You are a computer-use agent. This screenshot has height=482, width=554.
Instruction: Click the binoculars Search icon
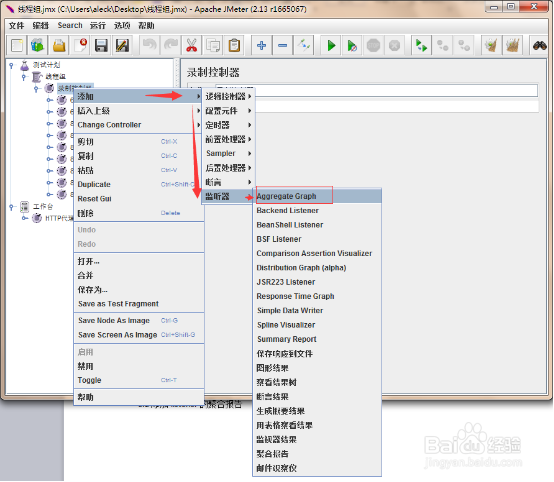[x=540, y=45]
